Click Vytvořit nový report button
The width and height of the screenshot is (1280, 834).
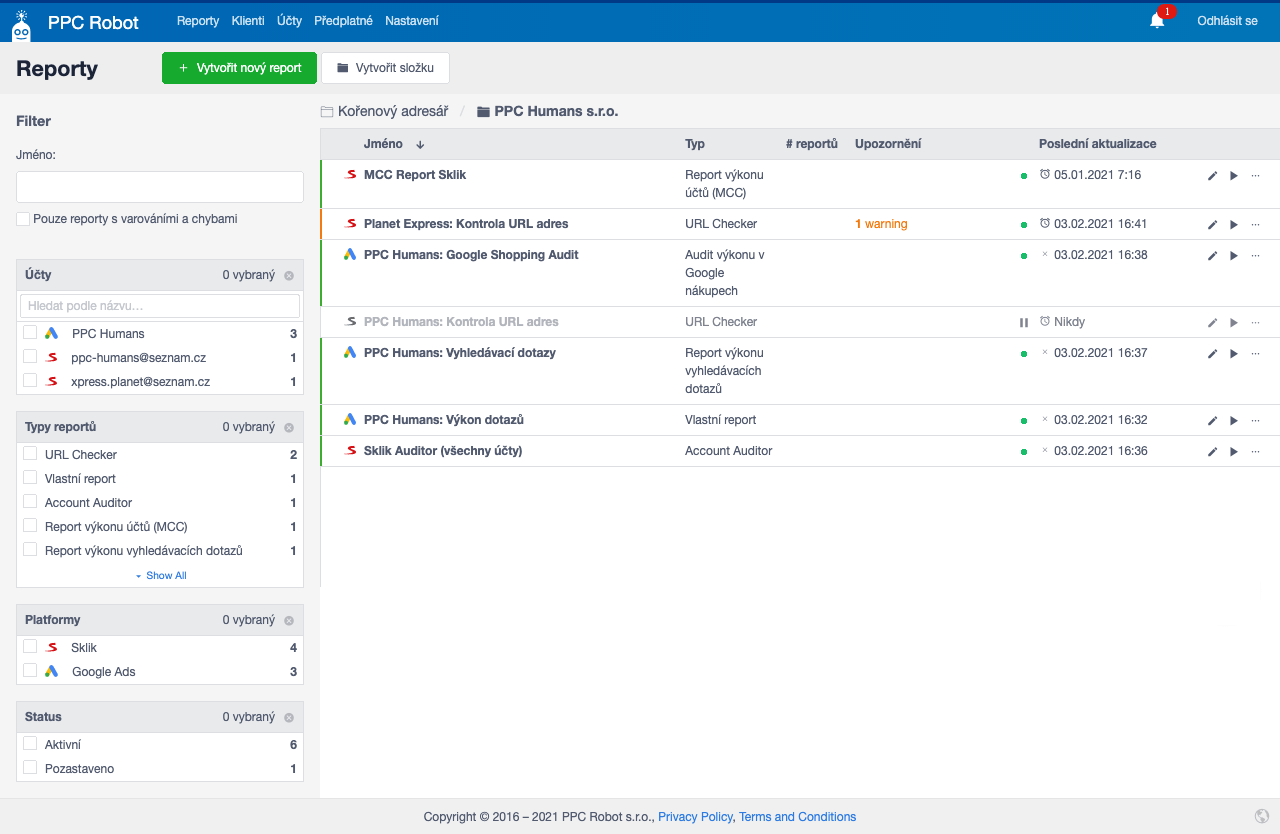click(x=239, y=68)
